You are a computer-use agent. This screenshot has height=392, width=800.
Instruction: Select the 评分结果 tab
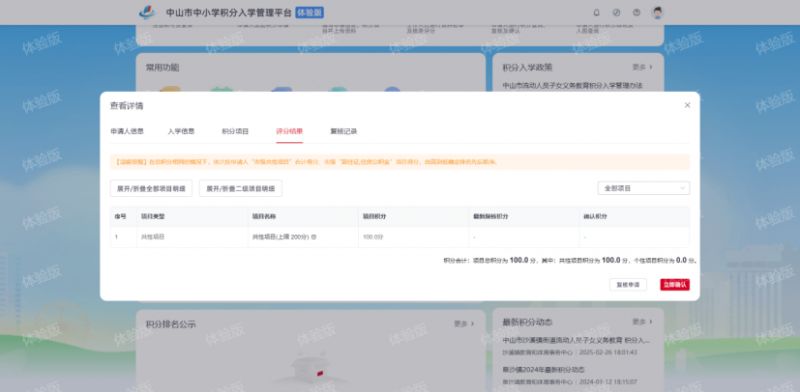point(289,131)
